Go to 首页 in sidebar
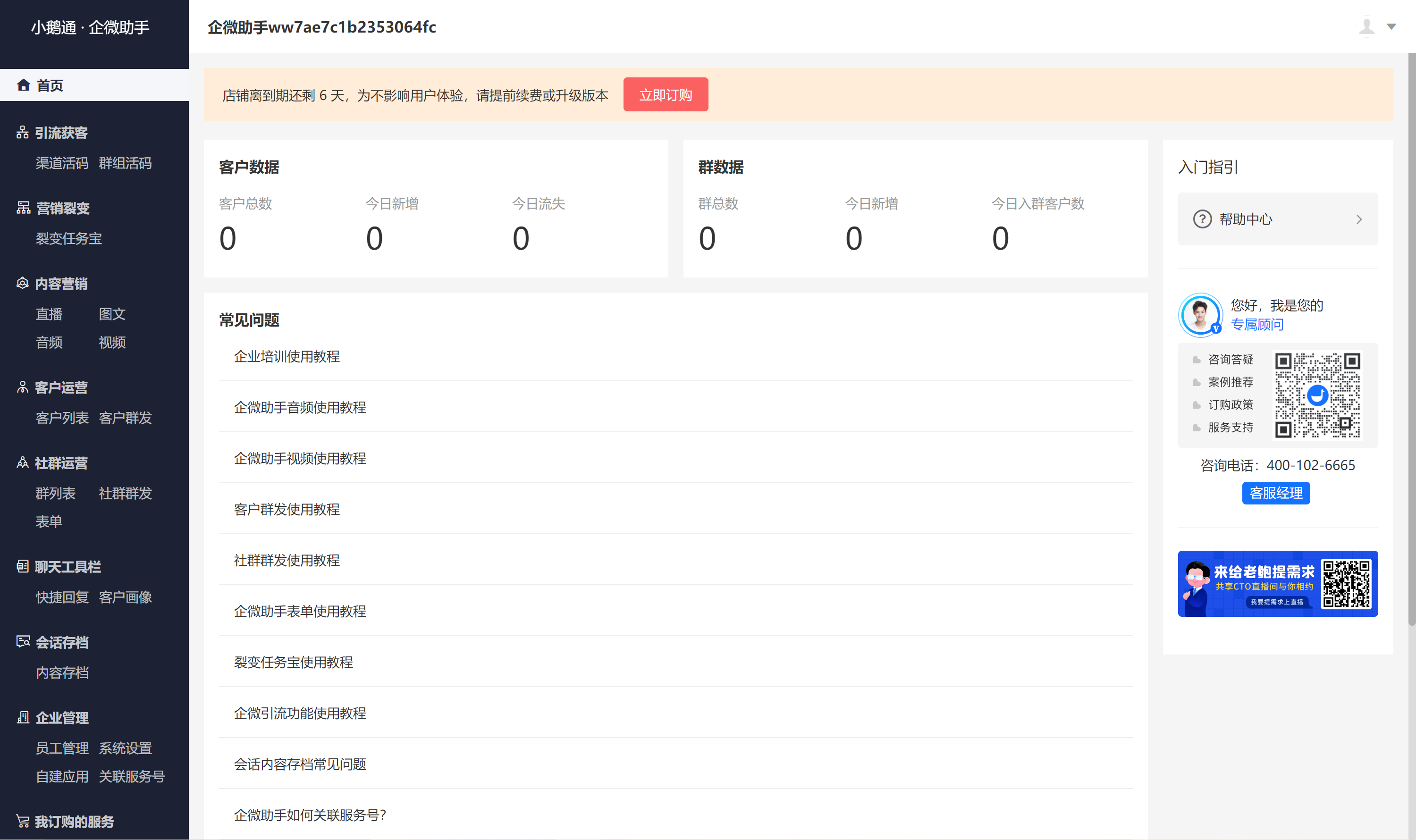 (94, 85)
